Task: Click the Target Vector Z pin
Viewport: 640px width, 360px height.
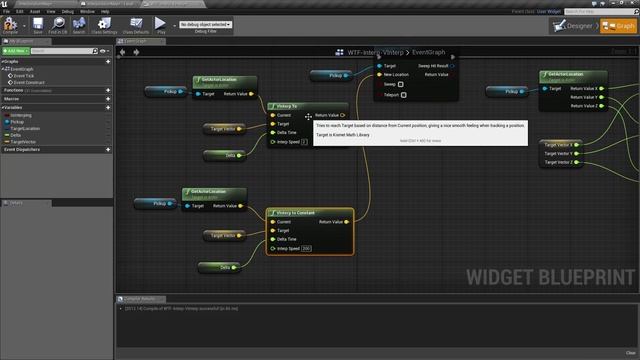Action: tap(576, 162)
